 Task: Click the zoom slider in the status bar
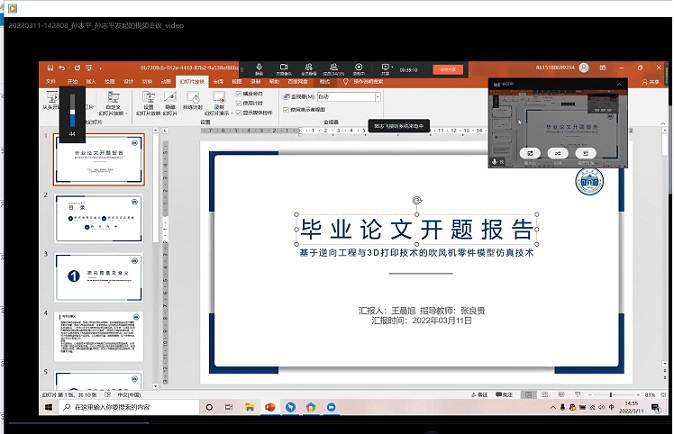click(613, 394)
